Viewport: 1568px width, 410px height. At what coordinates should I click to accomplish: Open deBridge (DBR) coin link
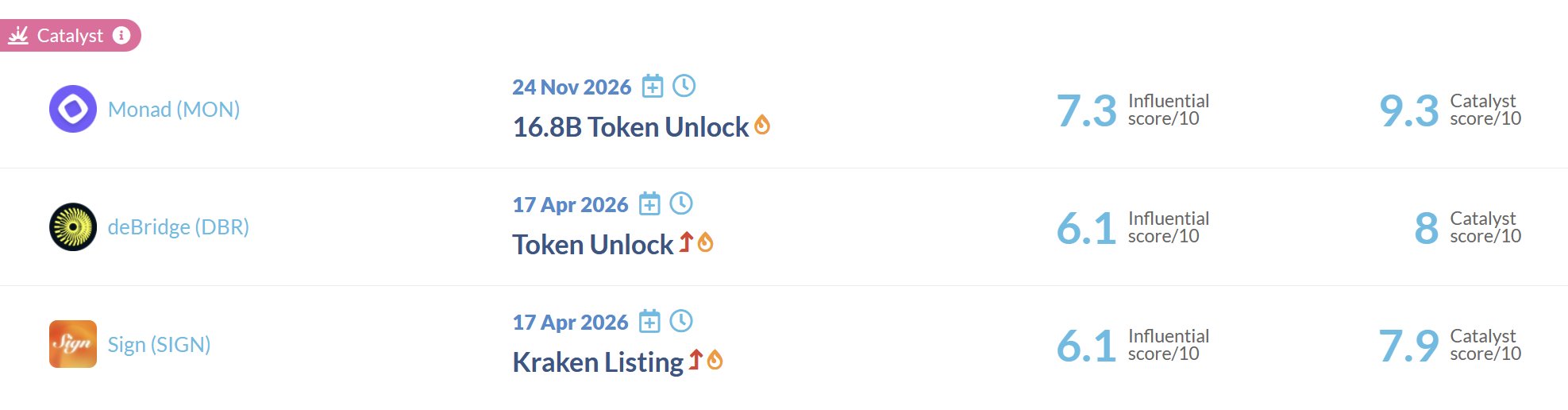[x=179, y=227]
